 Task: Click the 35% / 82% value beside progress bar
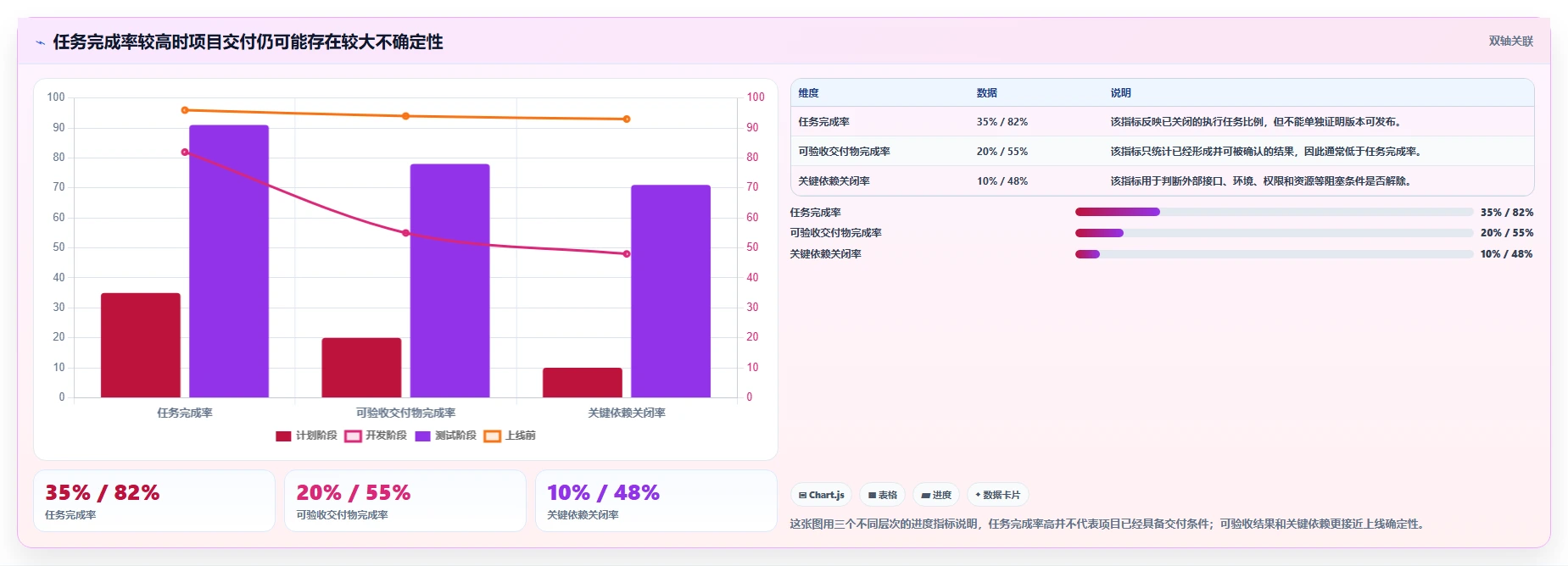tap(1507, 213)
